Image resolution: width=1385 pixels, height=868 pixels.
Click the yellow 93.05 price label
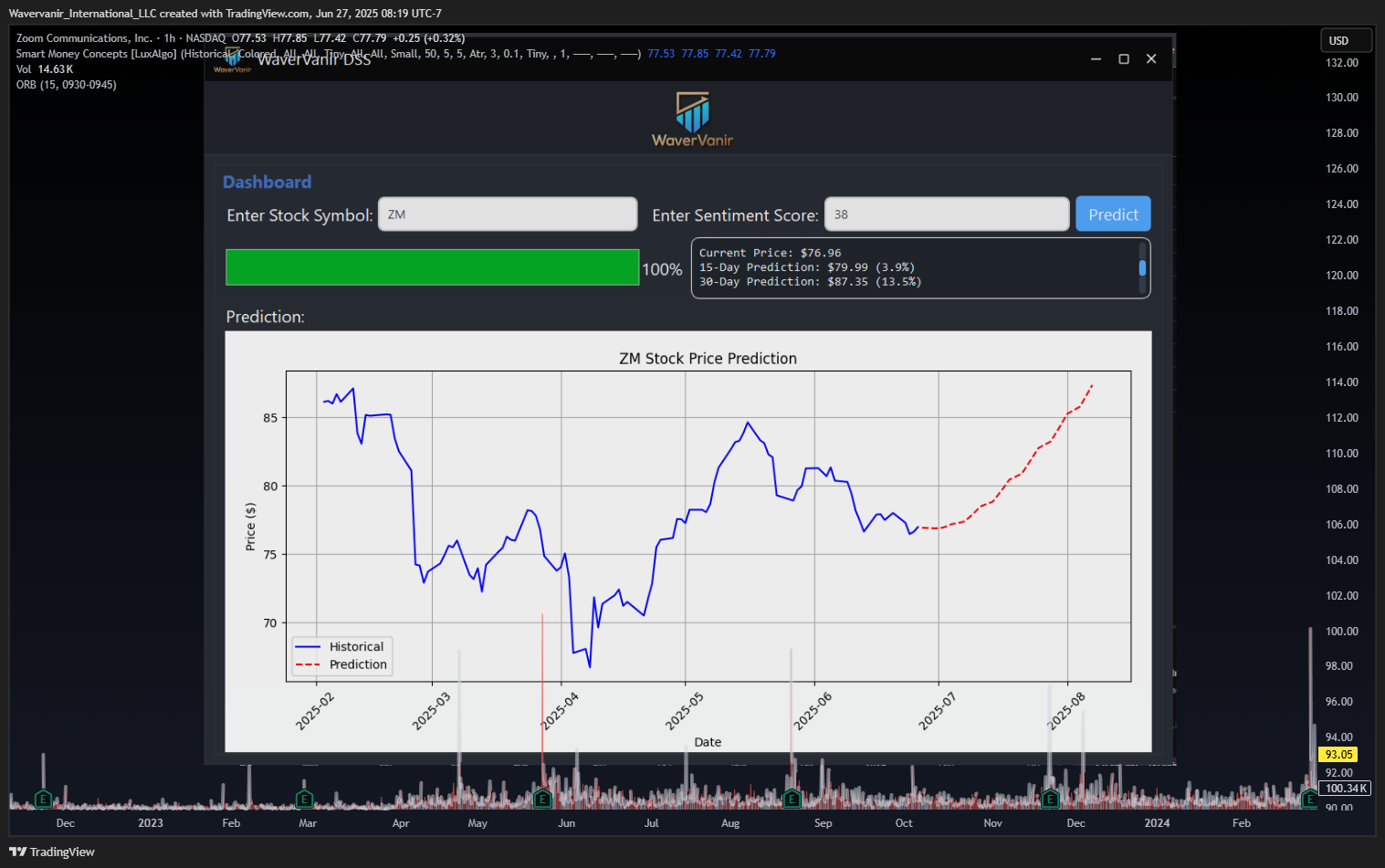(1338, 755)
